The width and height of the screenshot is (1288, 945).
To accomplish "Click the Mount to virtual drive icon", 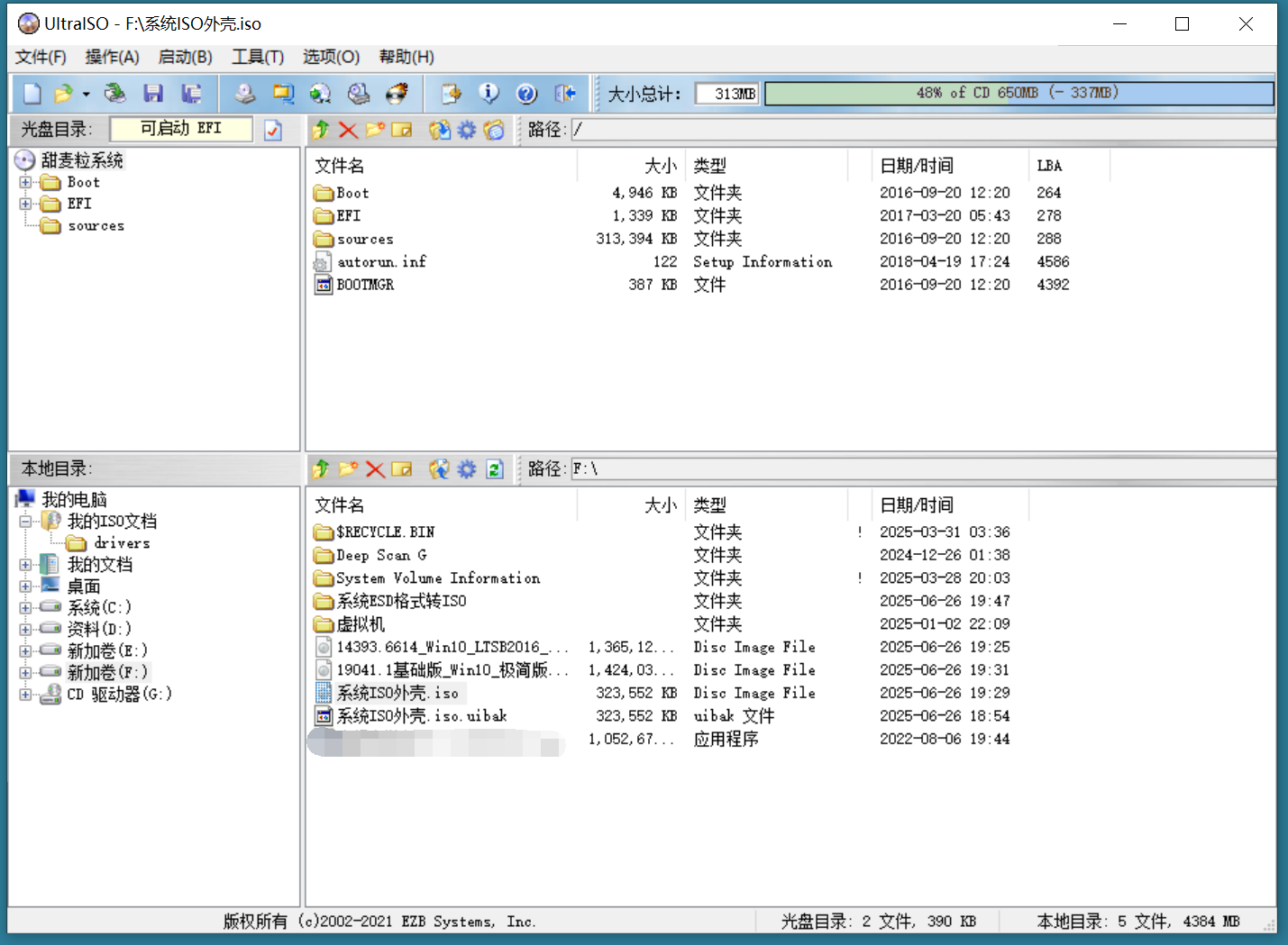I will pos(359,94).
